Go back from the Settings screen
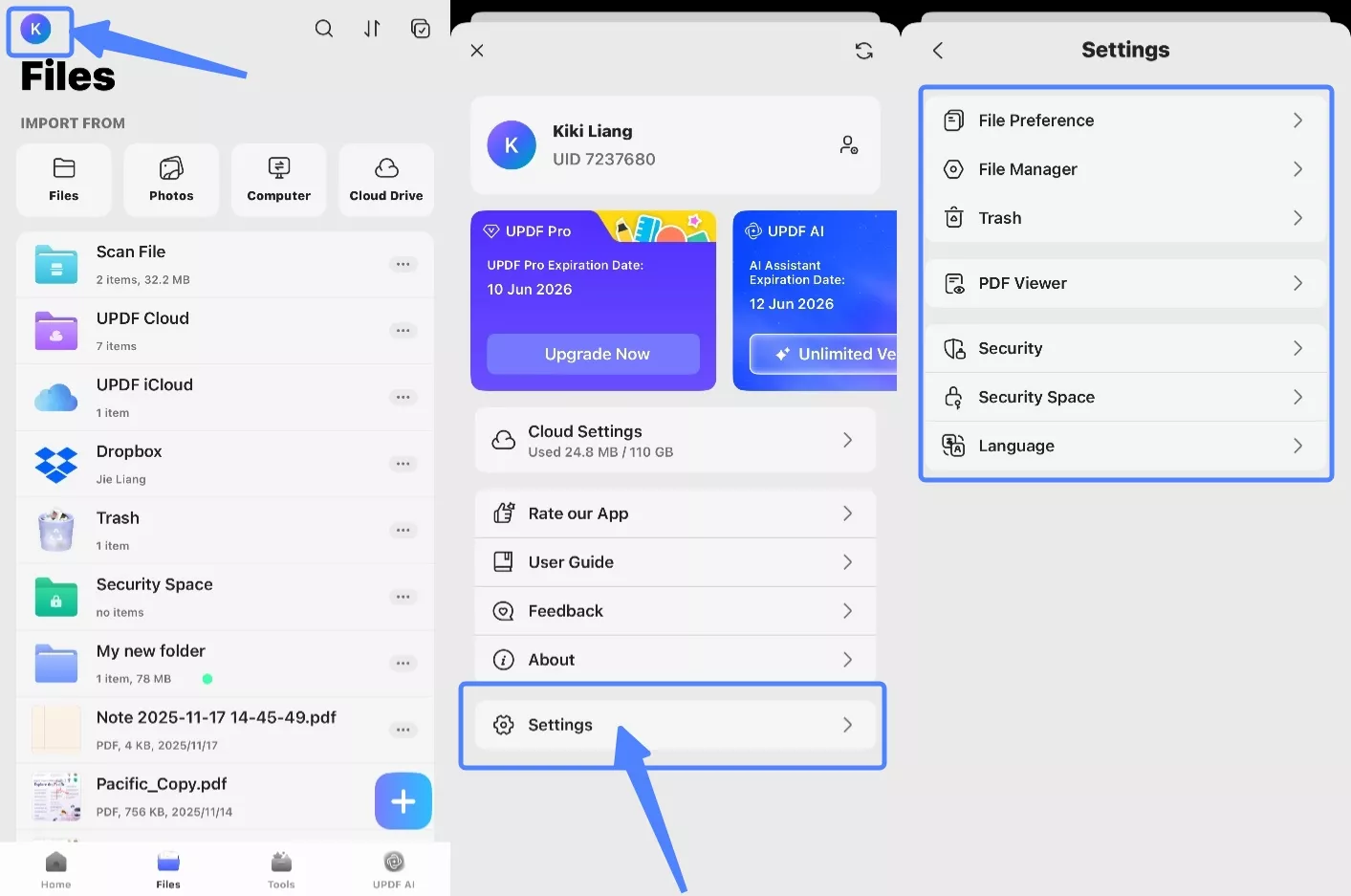 (x=938, y=51)
